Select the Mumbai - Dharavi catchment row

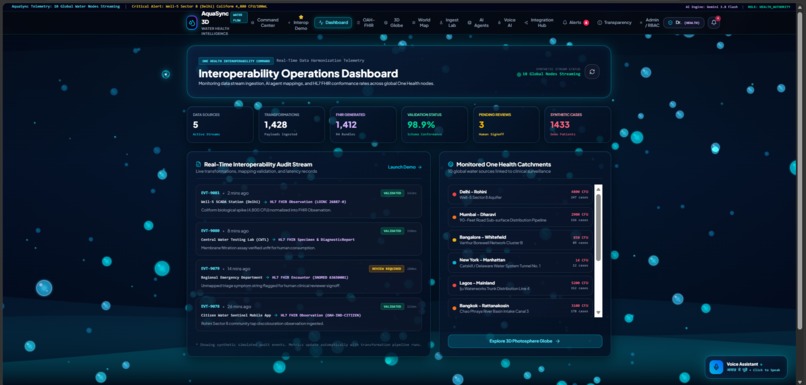[521, 217]
